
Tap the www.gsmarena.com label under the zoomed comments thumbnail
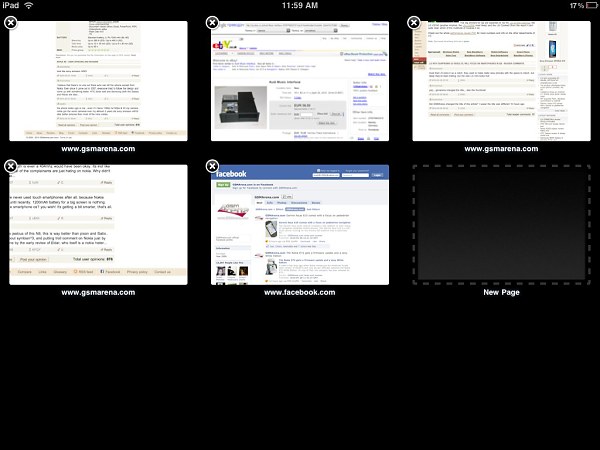pyautogui.click(x=98, y=292)
